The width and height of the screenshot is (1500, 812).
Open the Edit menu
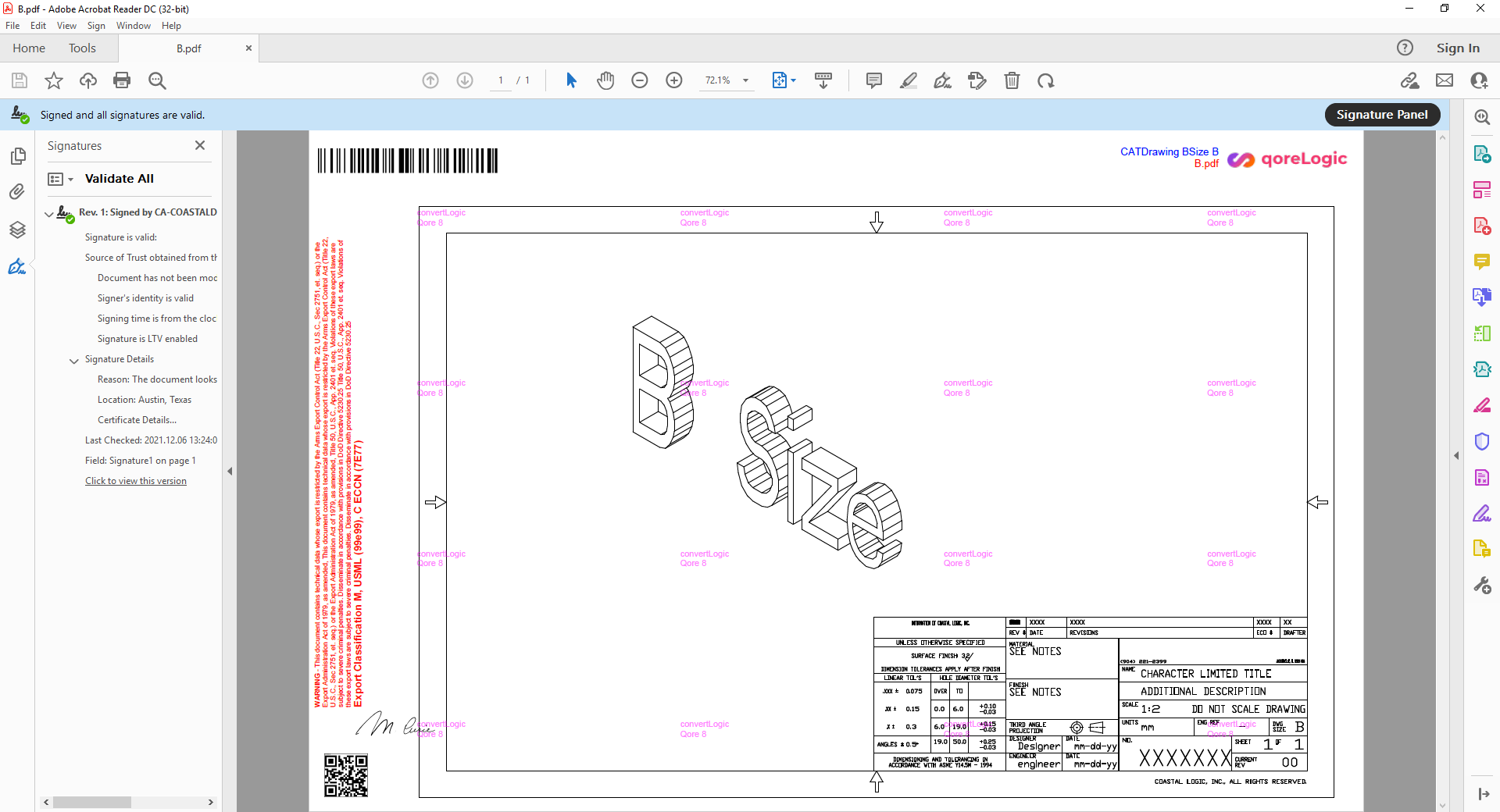tap(38, 26)
